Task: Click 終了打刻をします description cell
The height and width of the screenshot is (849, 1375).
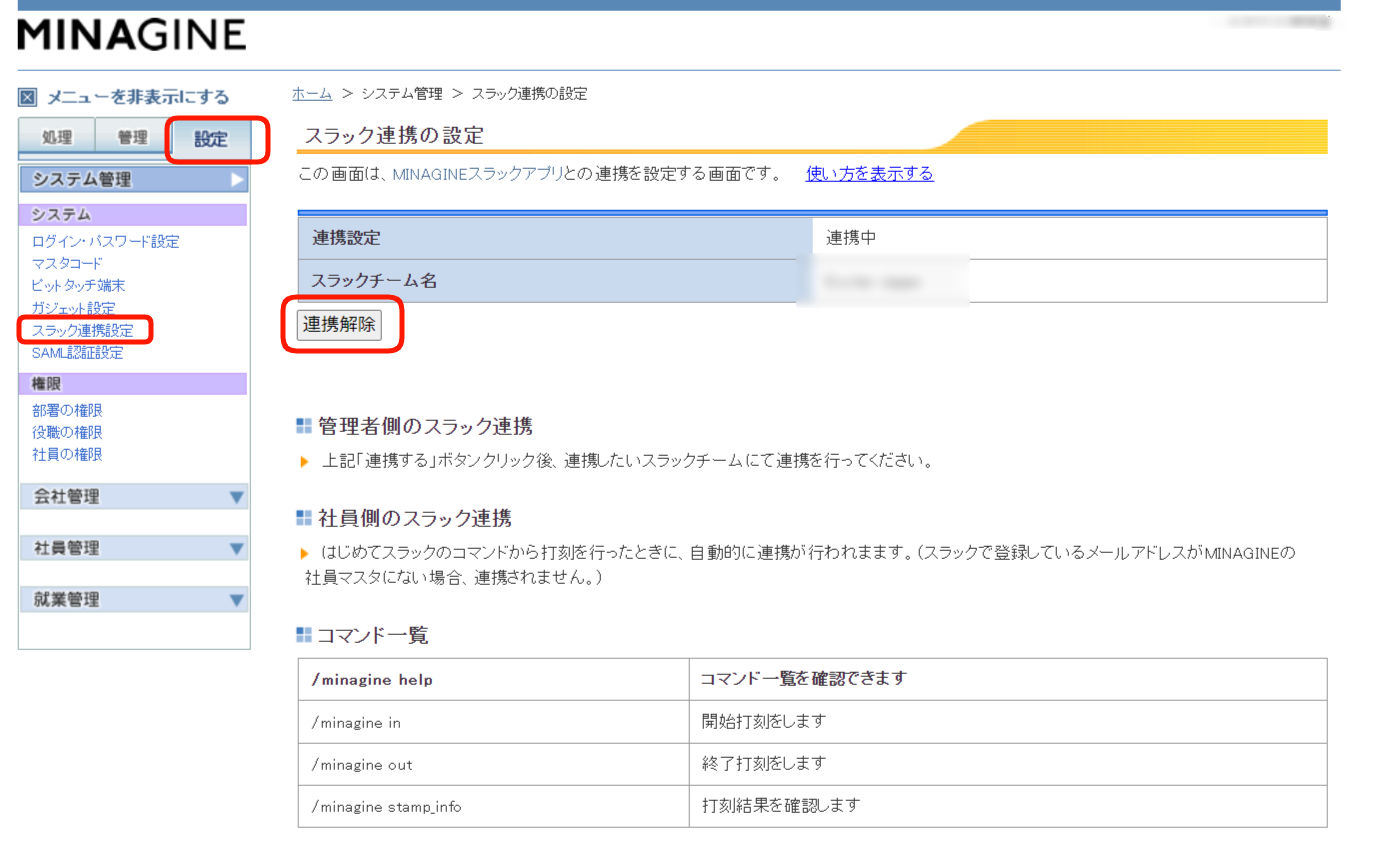Action: click(x=1008, y=764)
